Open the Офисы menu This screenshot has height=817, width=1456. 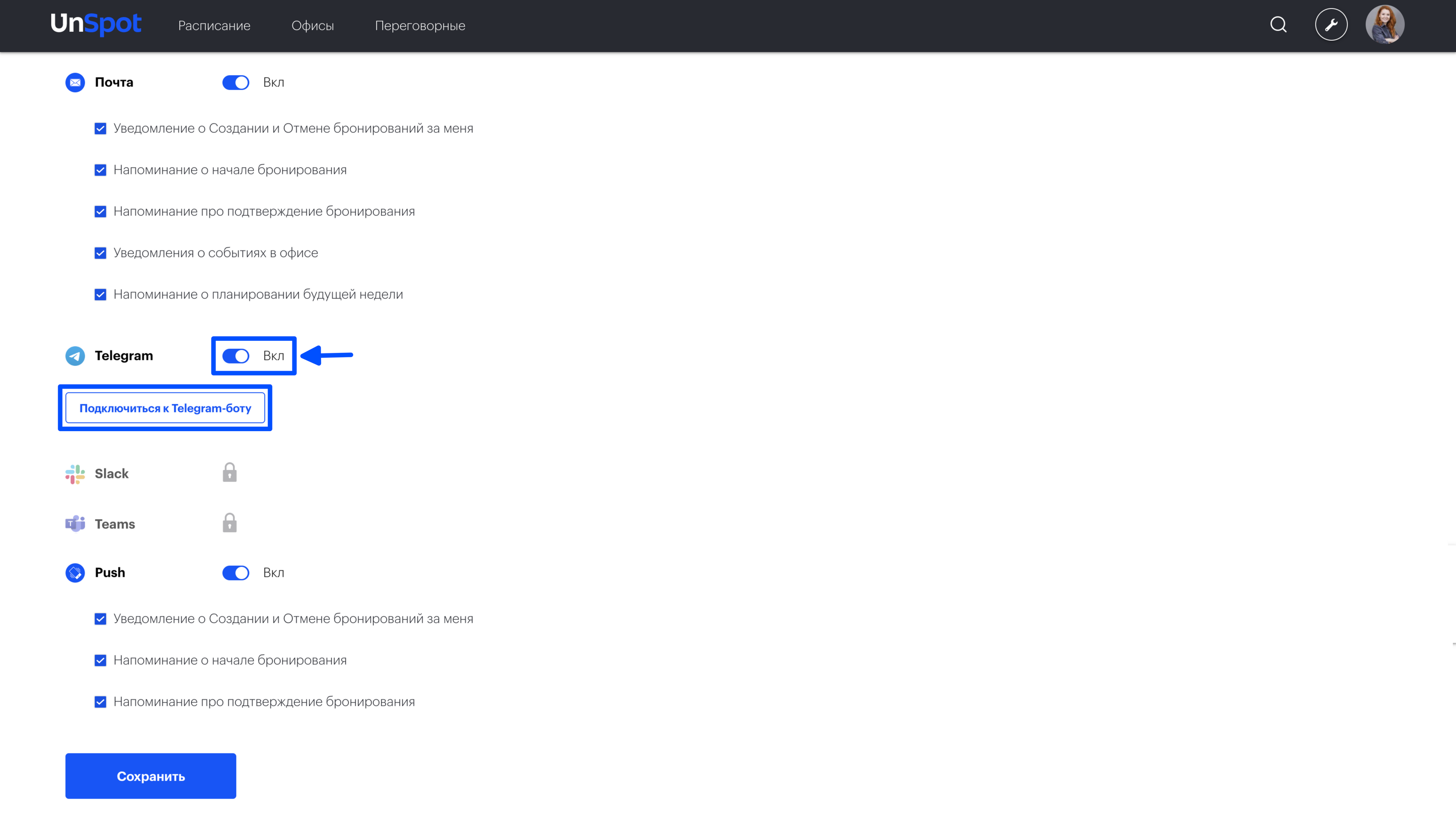coord(312,26)
